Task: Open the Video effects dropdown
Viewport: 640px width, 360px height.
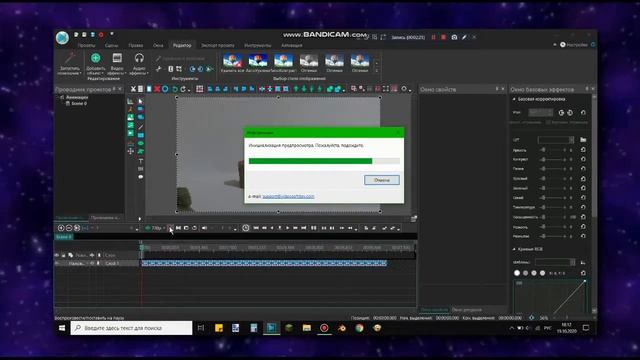Action: [x=117, y=64]
